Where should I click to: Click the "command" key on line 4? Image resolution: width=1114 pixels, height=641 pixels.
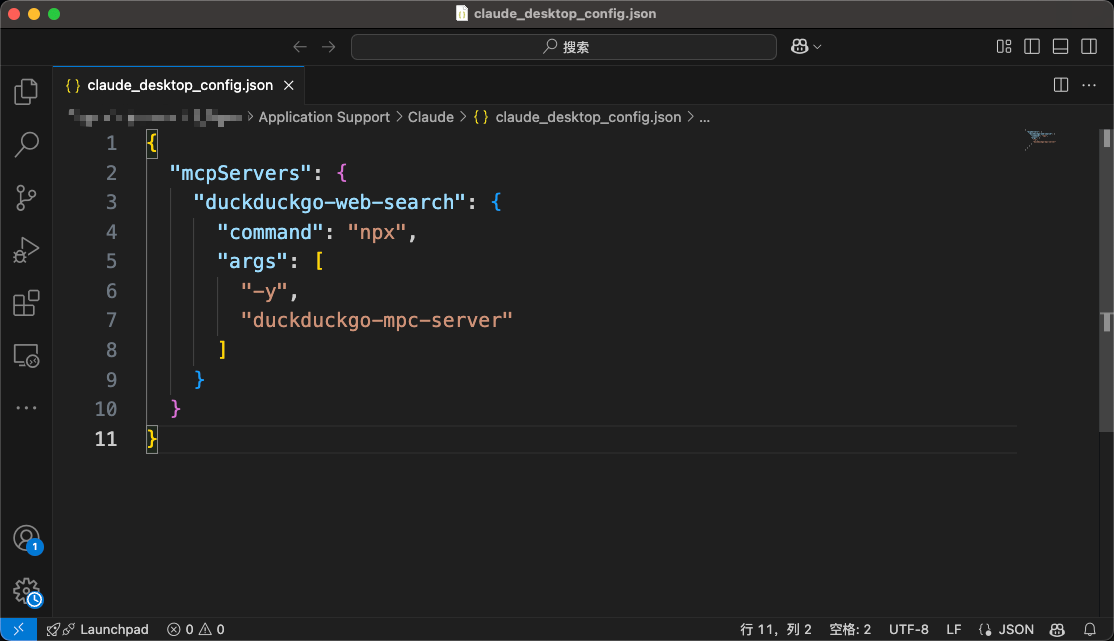coord(271,232)
